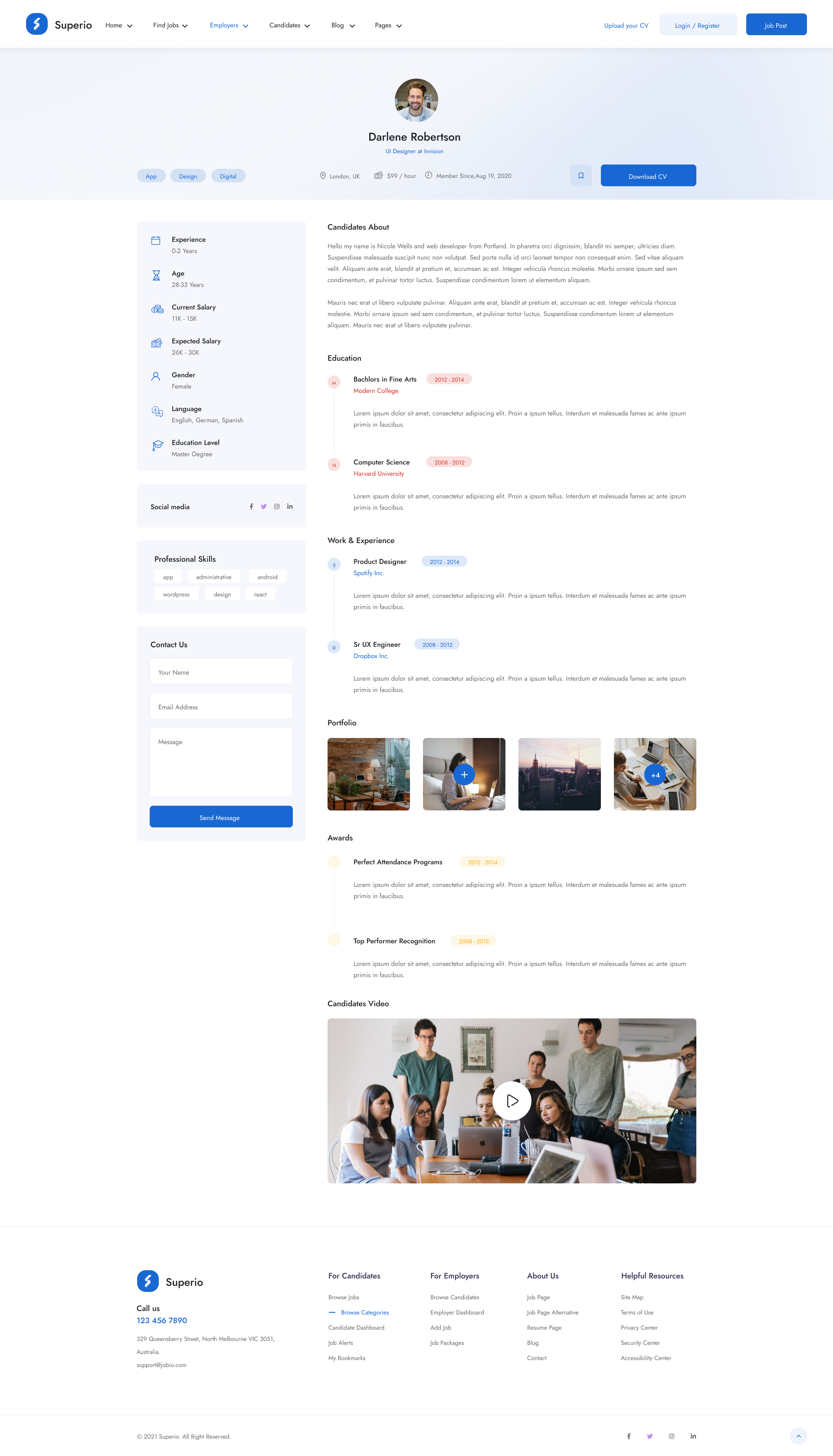The height and width of the screenshot is (1456, 833).
Task: Open the Twitter link in Social media
Action: point(264,507)
